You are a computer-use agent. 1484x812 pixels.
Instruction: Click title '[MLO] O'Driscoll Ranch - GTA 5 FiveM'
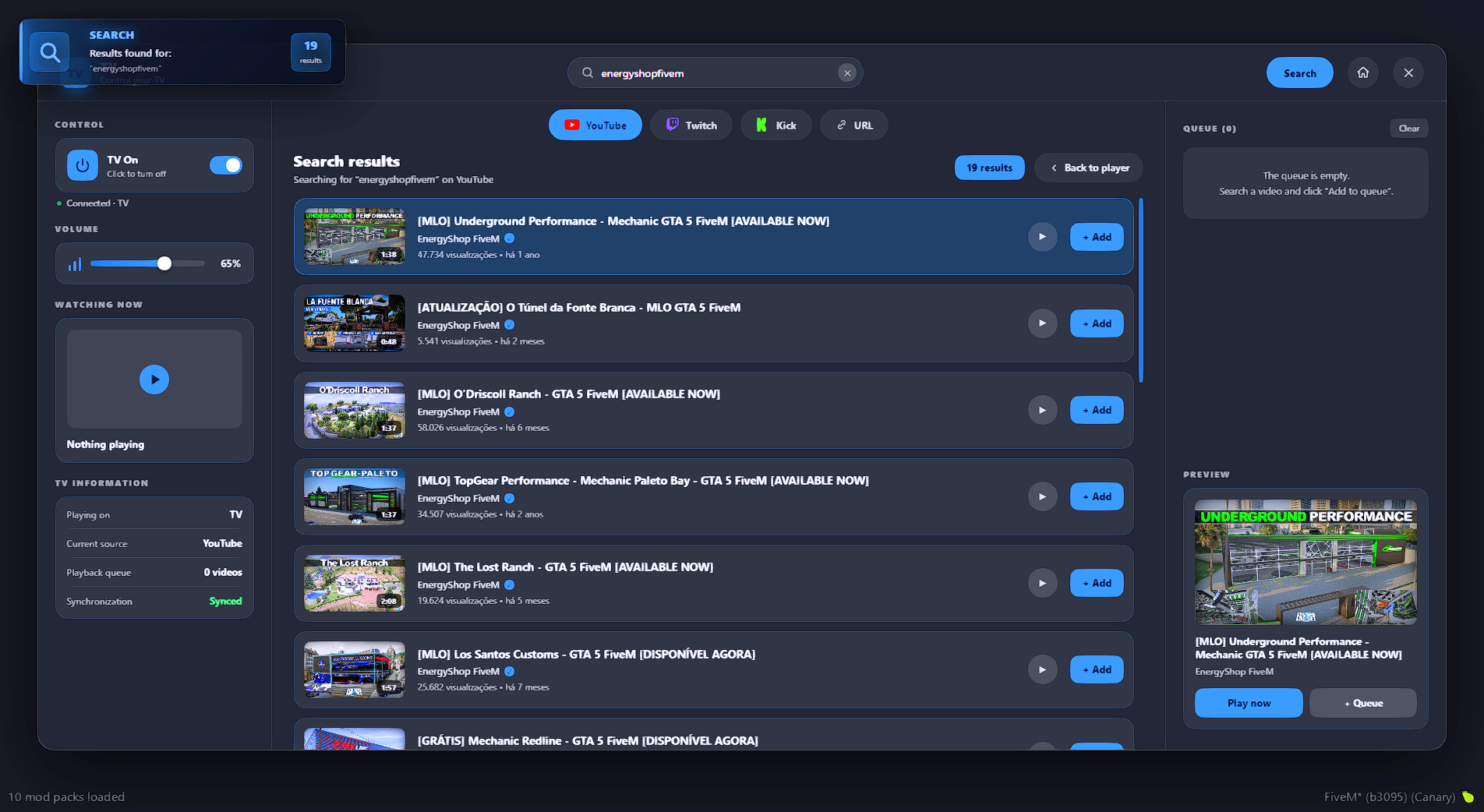[569, 394]
